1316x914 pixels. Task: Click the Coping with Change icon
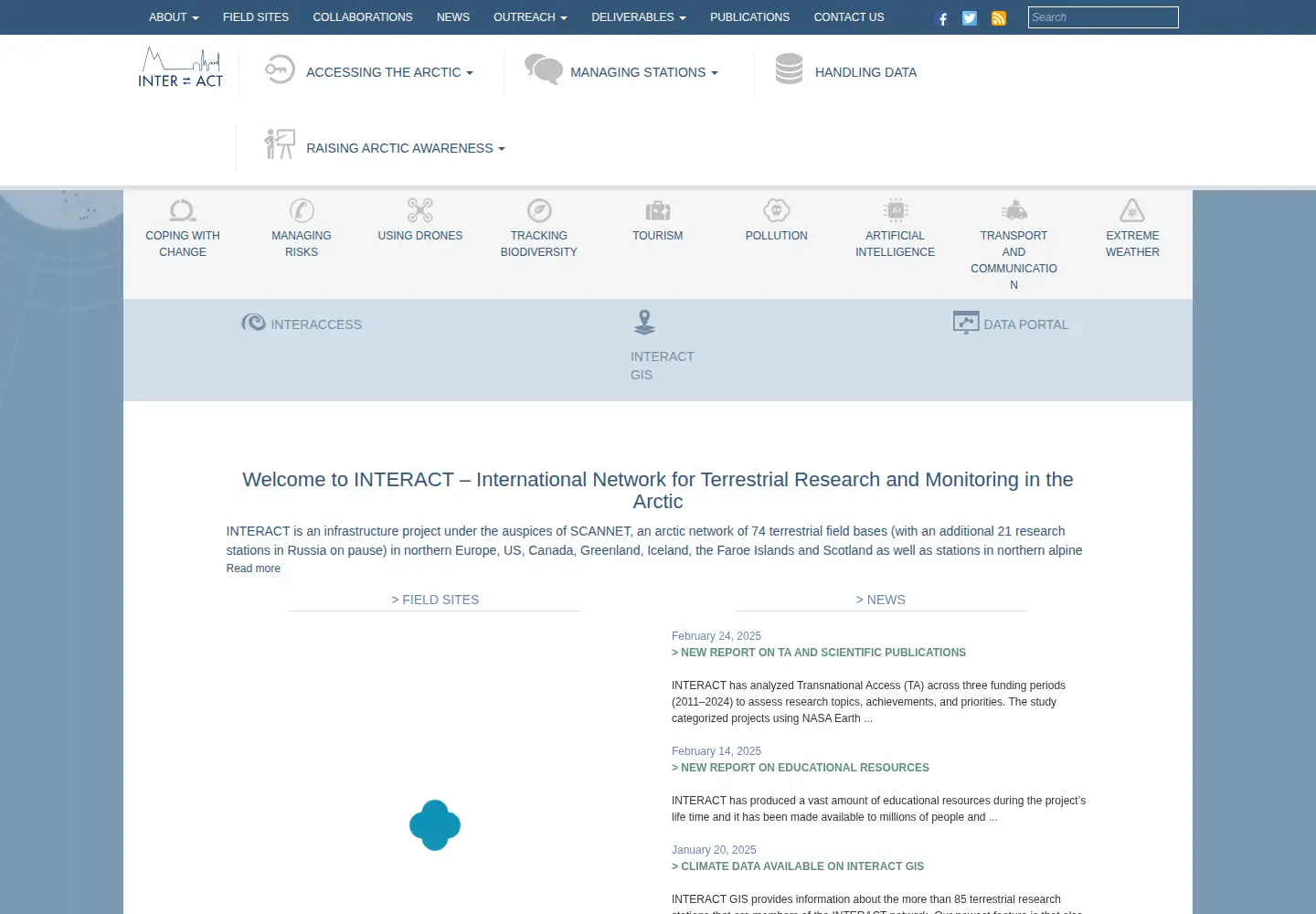click(x=183, y=211)
